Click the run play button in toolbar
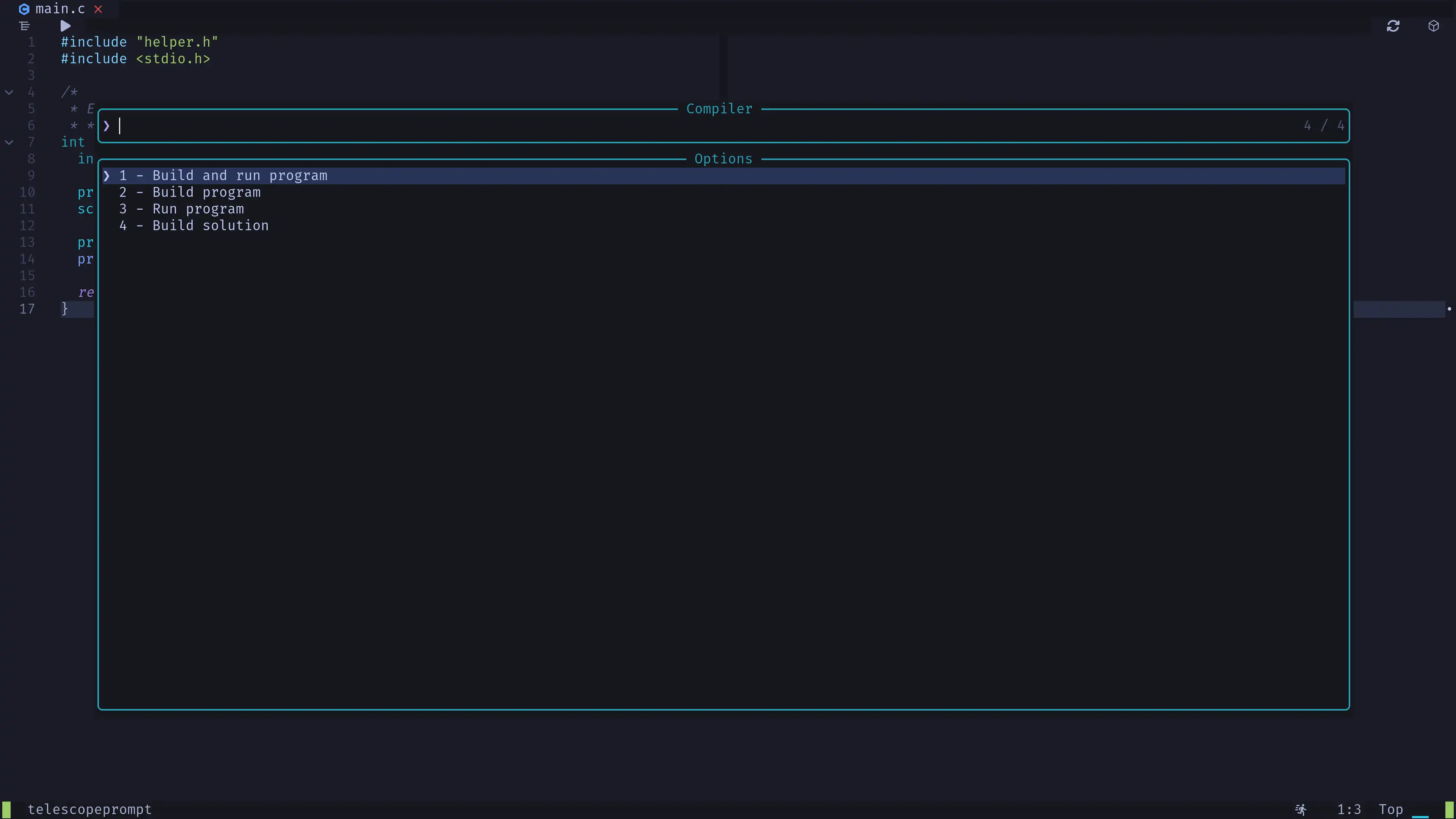 [66, 26]
